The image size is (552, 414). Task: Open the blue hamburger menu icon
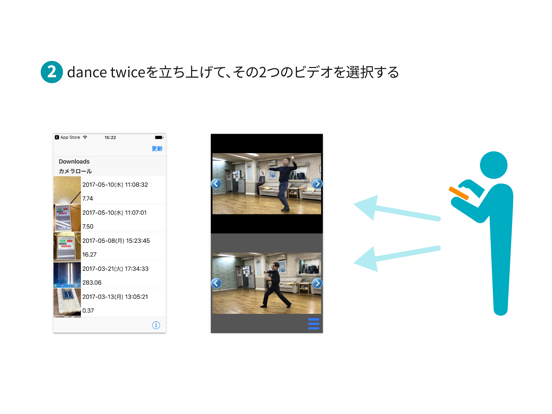[313, 324]
